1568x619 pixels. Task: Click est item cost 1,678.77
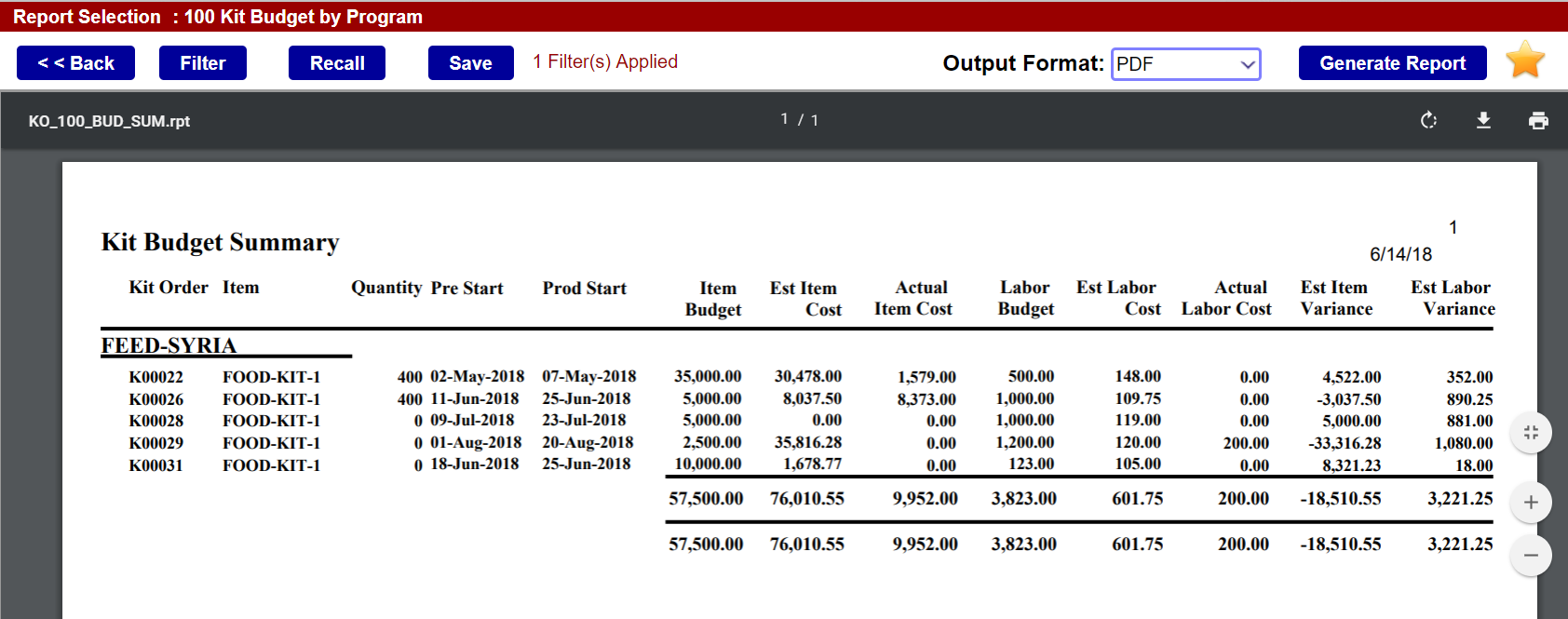coord(812,464)
